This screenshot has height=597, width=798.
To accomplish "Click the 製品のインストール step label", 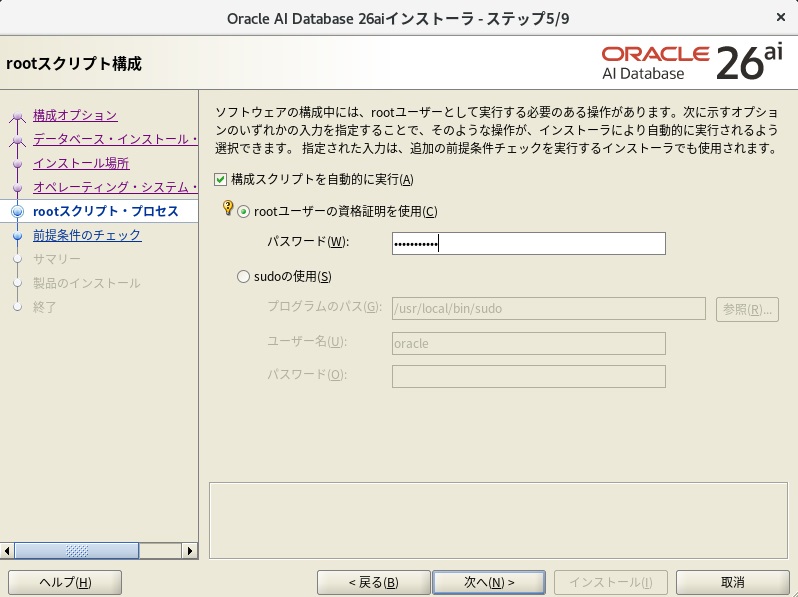I will click(x=87, y=283).
